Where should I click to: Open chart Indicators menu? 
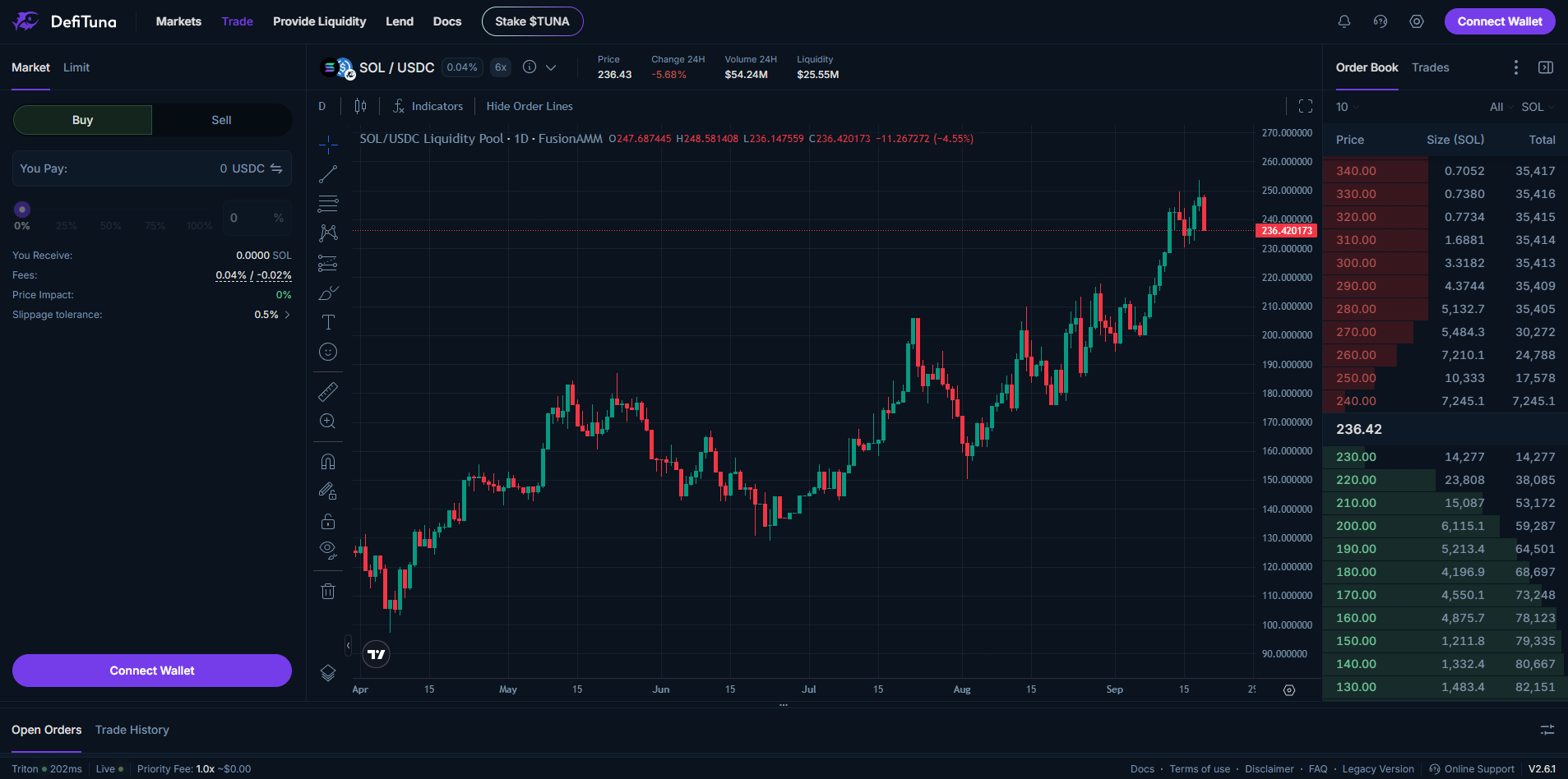click(x=428, y=106)
